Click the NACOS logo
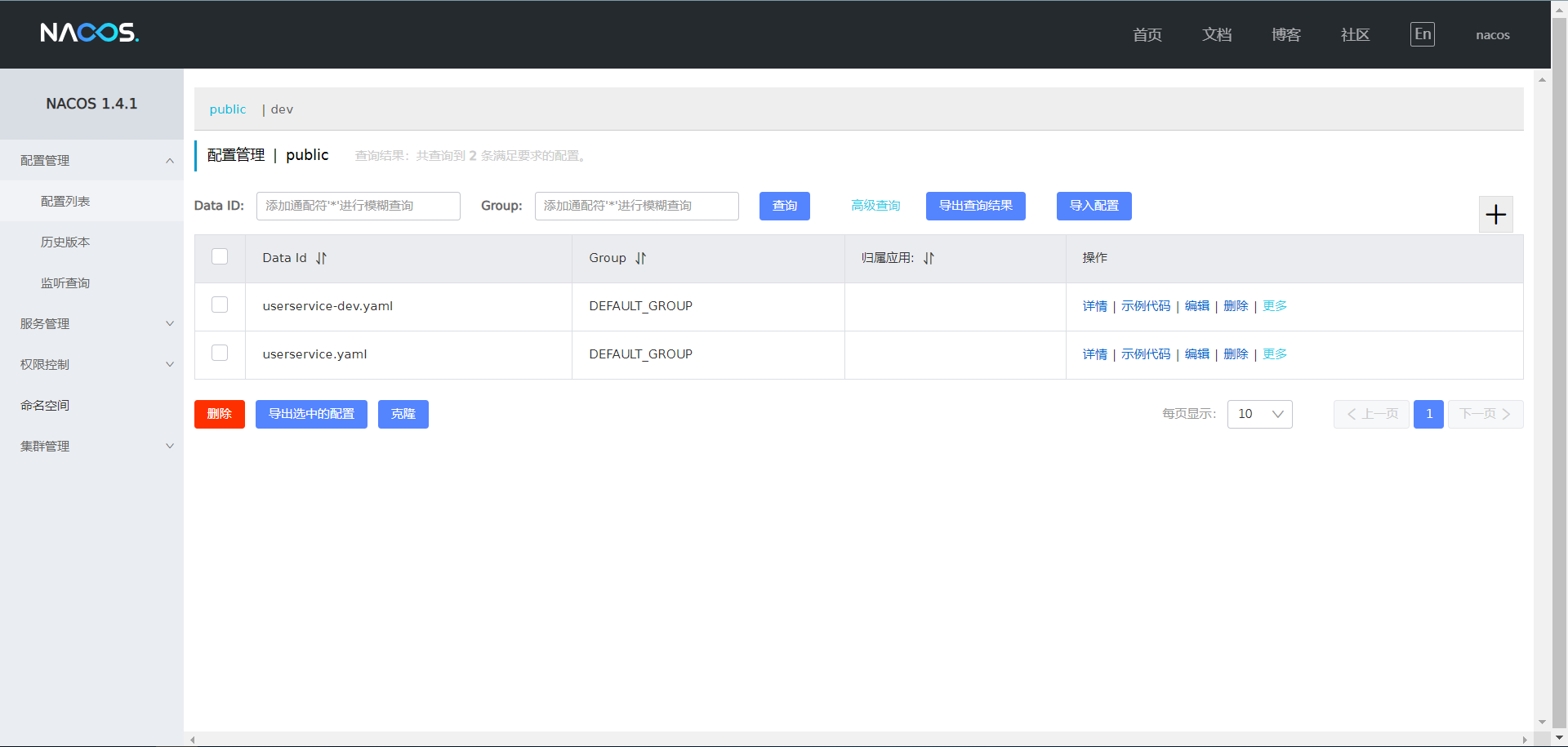 click(90, 33)
